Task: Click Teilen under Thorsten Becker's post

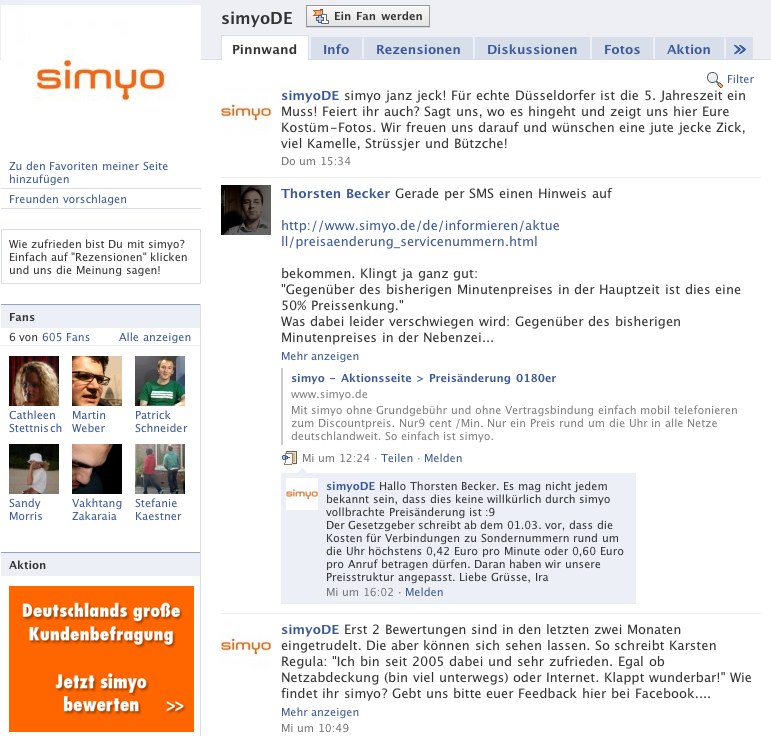Action: pos(397,458)
